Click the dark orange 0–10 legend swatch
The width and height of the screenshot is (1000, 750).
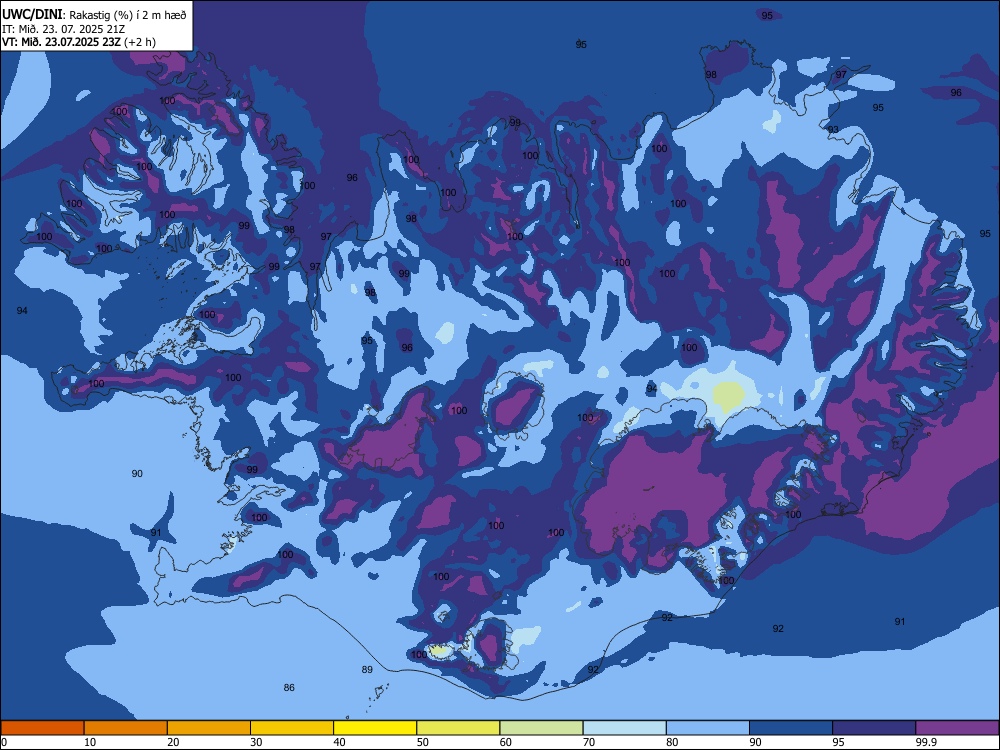(42, 728)
